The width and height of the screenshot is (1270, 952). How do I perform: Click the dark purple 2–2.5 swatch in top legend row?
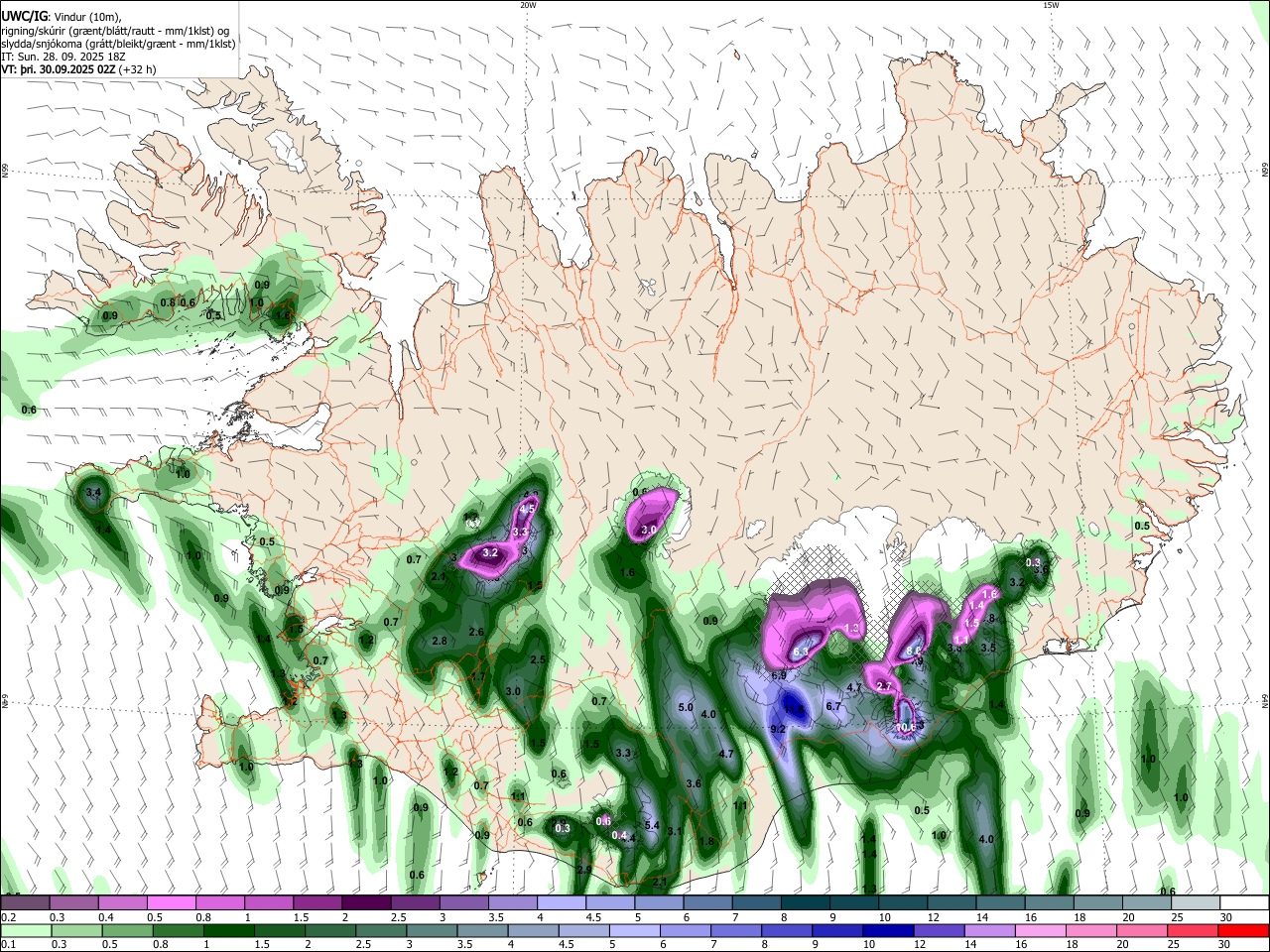click(365, 902)
